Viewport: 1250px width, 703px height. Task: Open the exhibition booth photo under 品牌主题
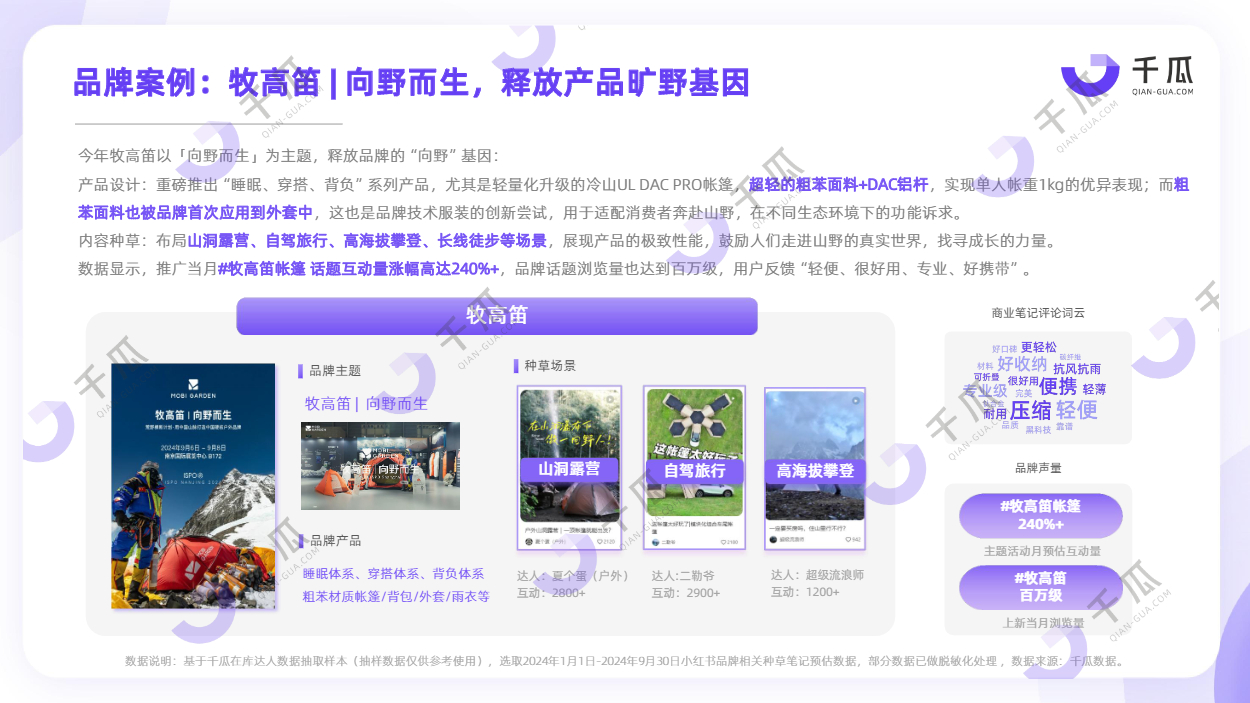pos(380,466)
